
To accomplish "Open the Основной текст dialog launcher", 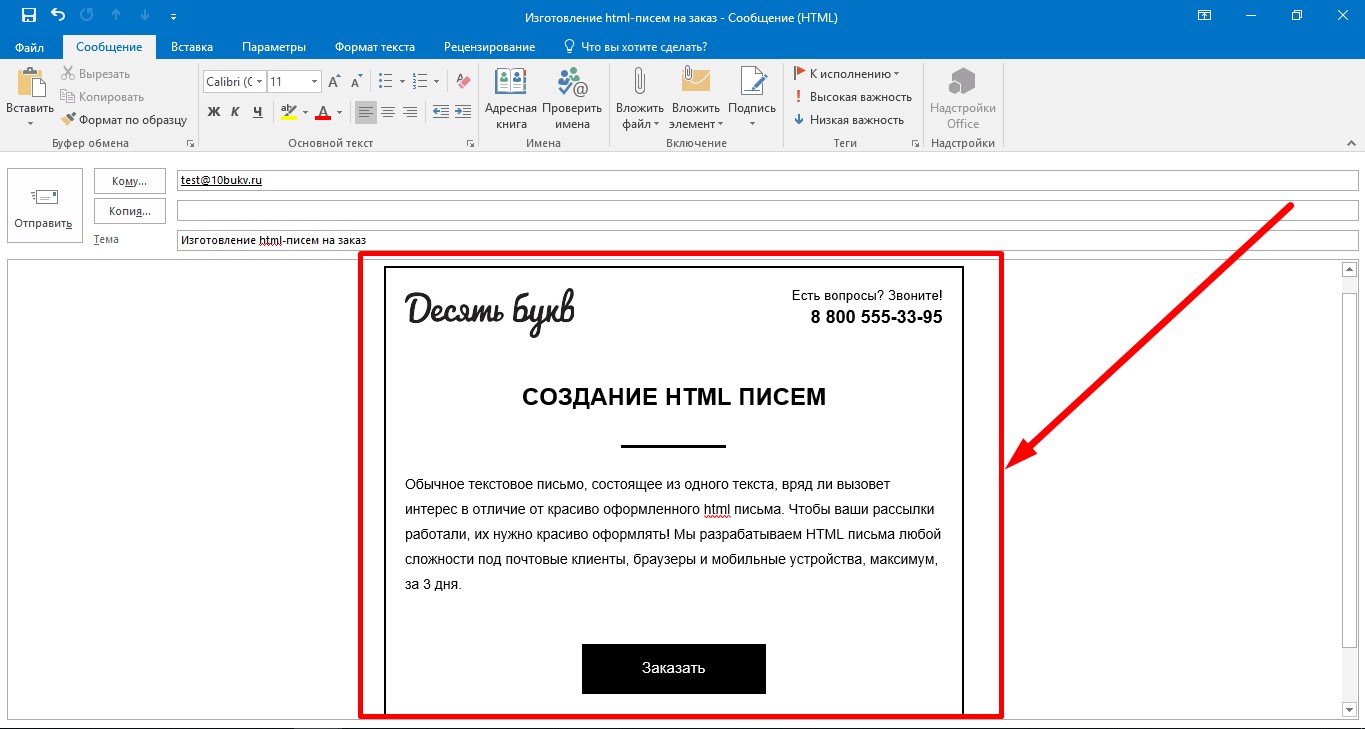I will click(x=470, y=144).
